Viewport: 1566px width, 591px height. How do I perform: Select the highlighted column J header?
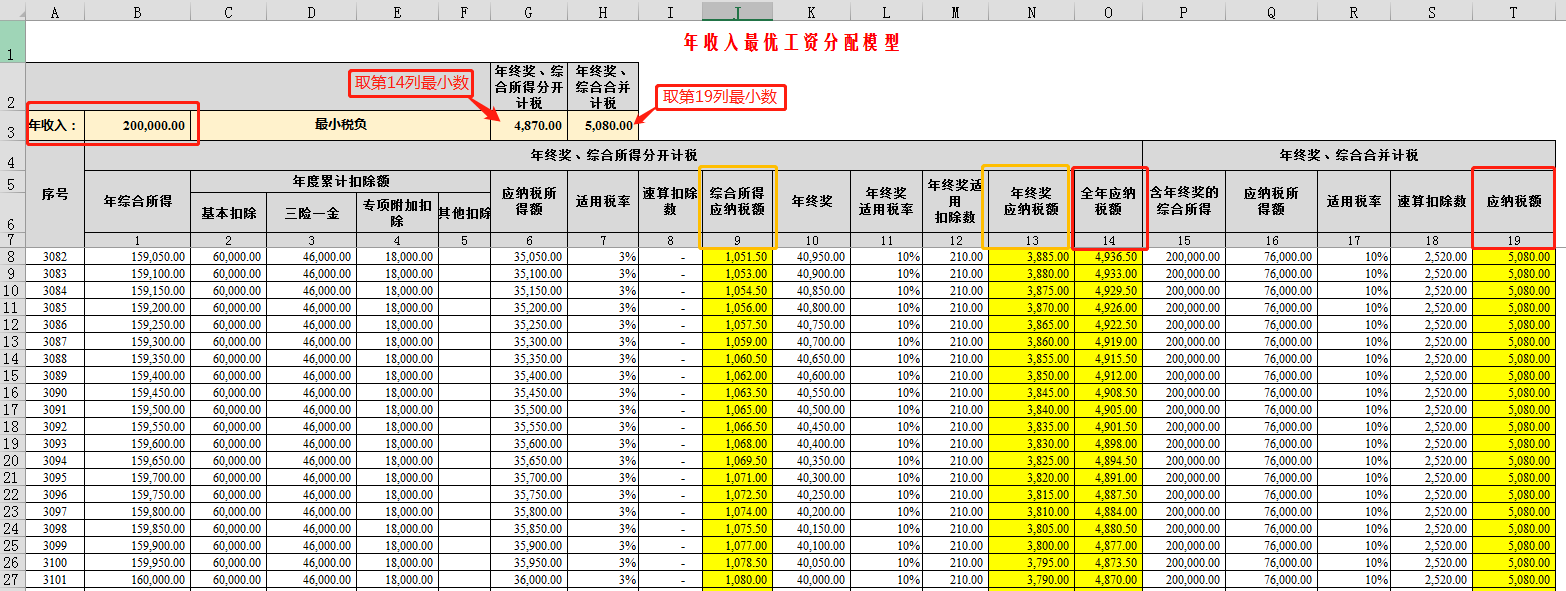click(x=737, y=11)
